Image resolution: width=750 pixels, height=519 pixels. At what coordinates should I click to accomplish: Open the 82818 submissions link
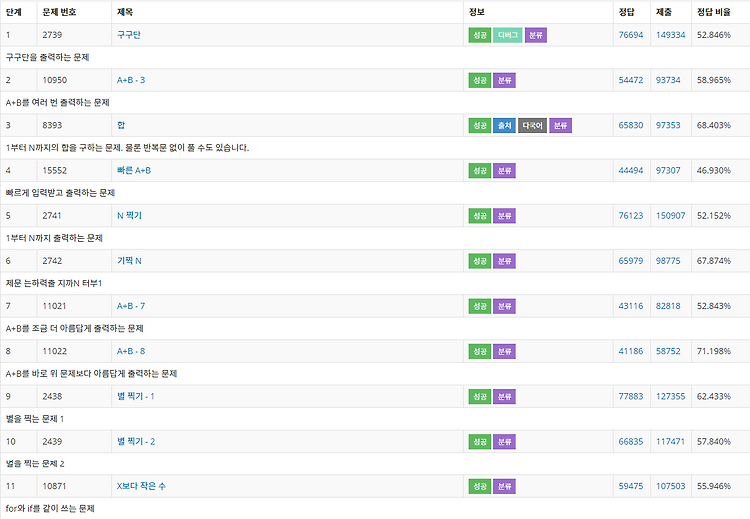[668, 306]
